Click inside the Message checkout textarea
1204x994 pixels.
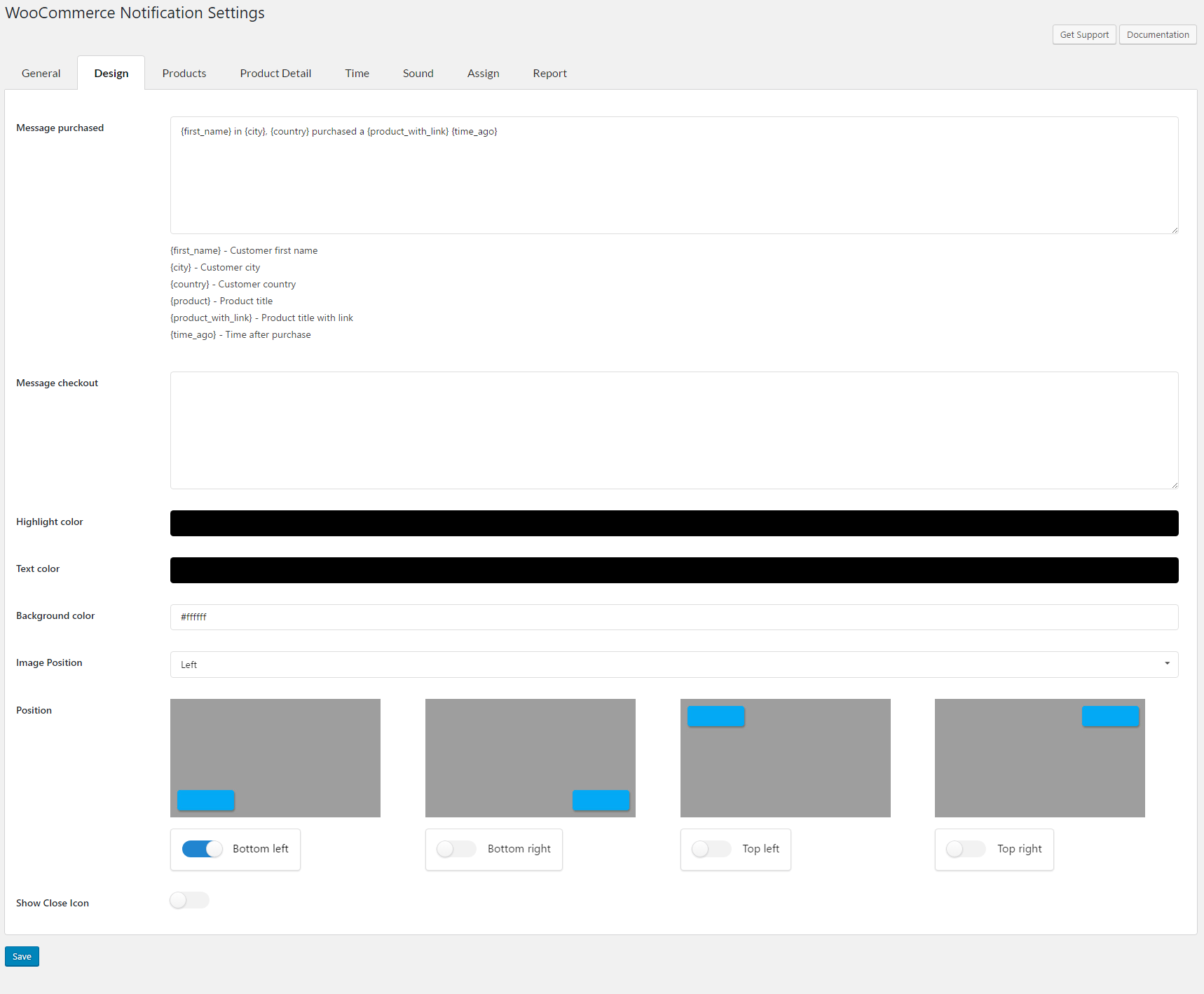pos(673,430)
